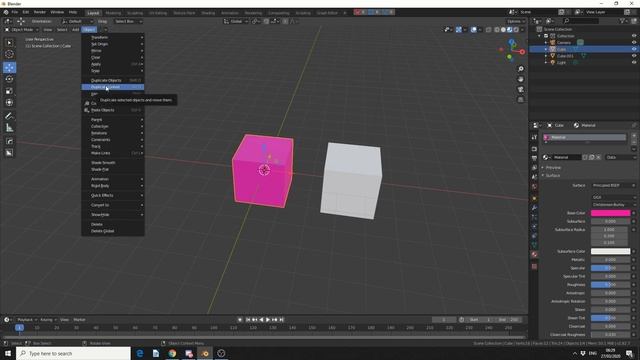Image resolution: width=640 pixels, height=360 pixels.
Task: Open Chrome from the taskbar
Action: point(172,353)
